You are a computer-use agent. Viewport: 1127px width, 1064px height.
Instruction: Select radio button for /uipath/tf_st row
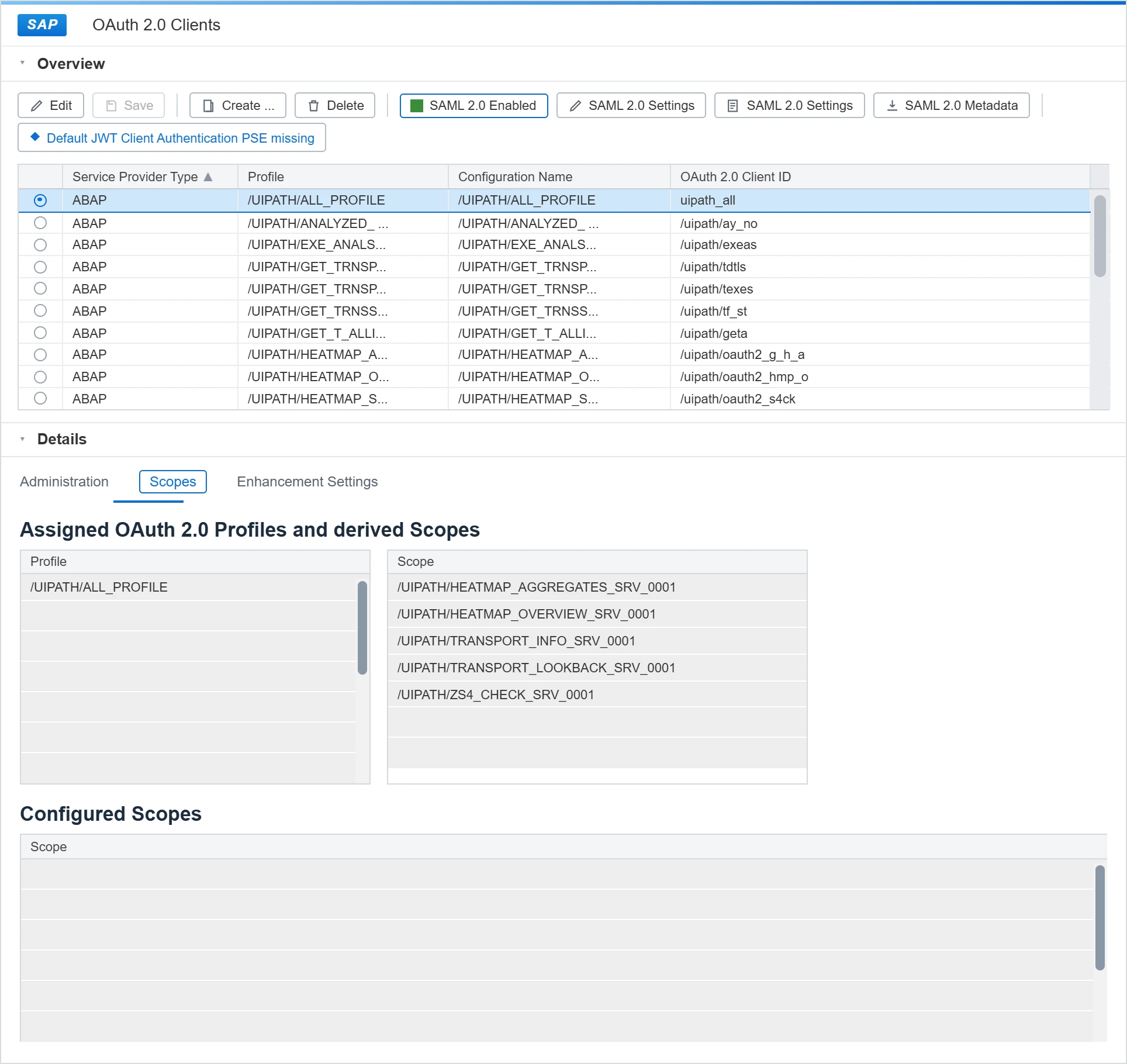pos(40,310)
